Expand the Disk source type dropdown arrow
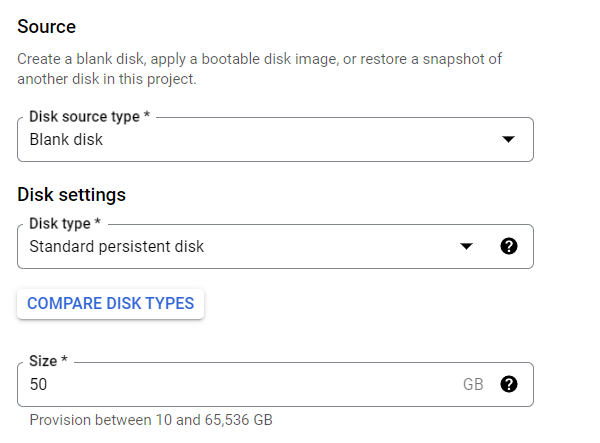Image resolution: width=600 pixels, height=443 pixels. [508, 139]
